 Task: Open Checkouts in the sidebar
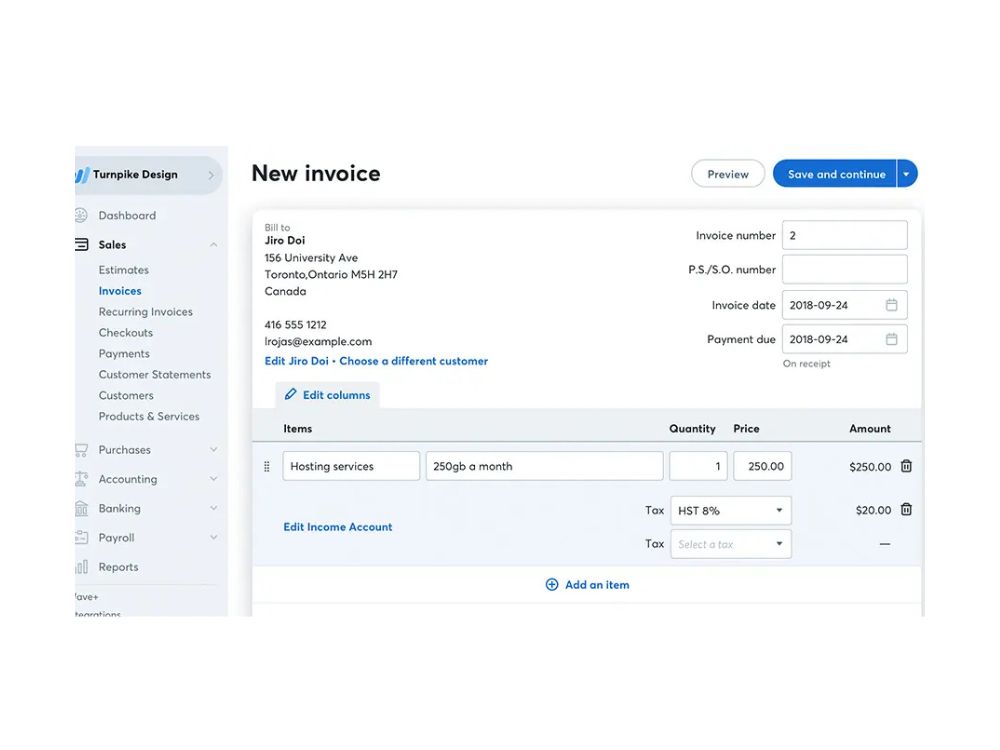tap(126, 333)
